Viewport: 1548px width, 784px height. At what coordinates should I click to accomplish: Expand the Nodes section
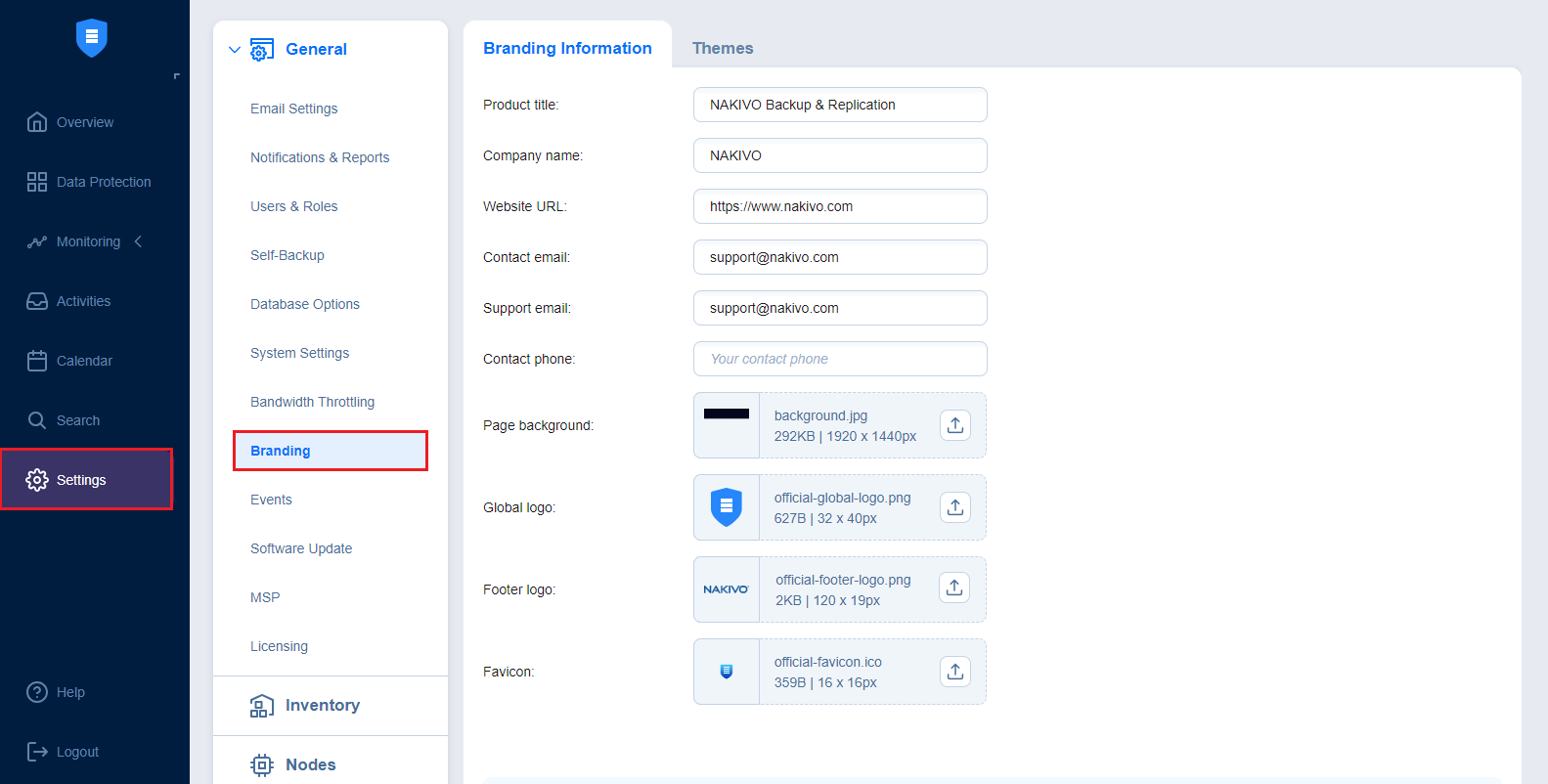pyautogui.click(x=310, y=764)
